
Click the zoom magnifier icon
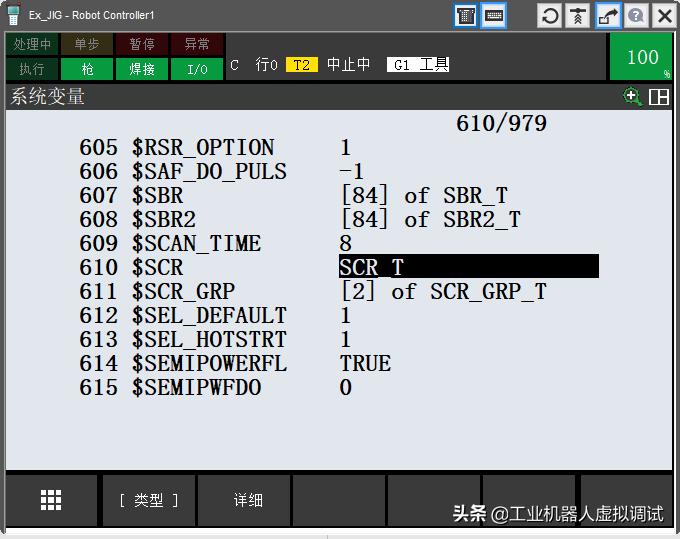pos(632,97)
